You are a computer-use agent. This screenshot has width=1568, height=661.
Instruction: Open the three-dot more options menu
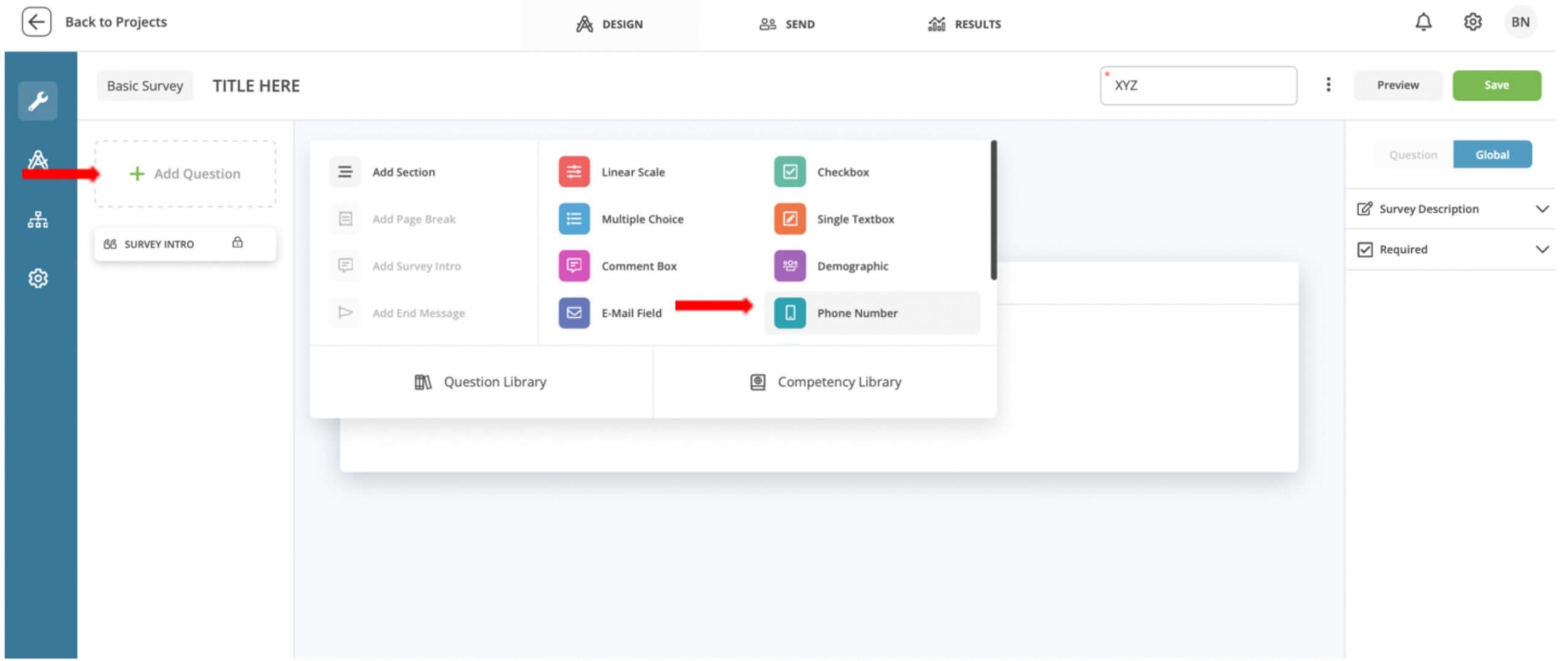point(1328,85)
